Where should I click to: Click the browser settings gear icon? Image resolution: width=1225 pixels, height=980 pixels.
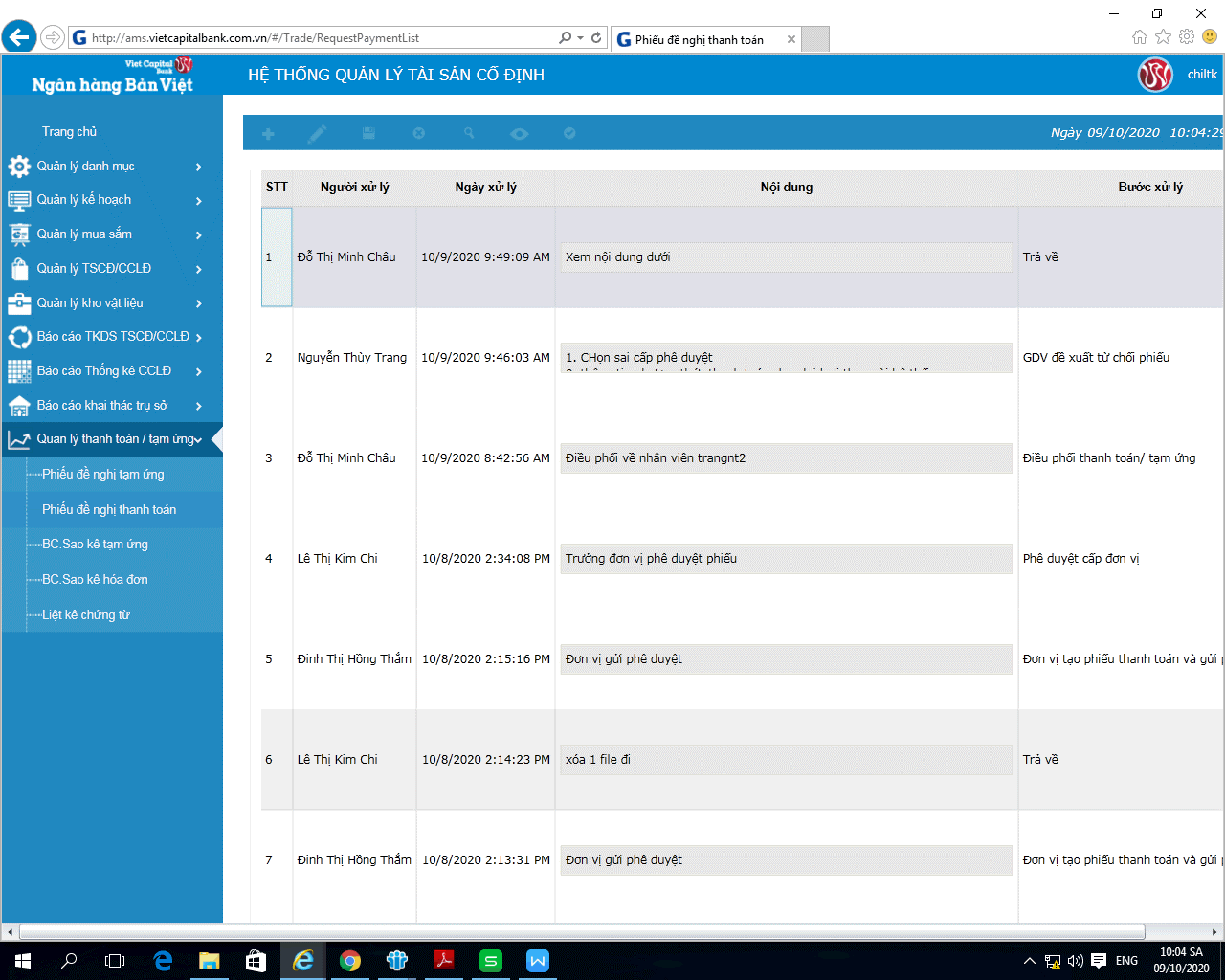(x=1187, y=36)
